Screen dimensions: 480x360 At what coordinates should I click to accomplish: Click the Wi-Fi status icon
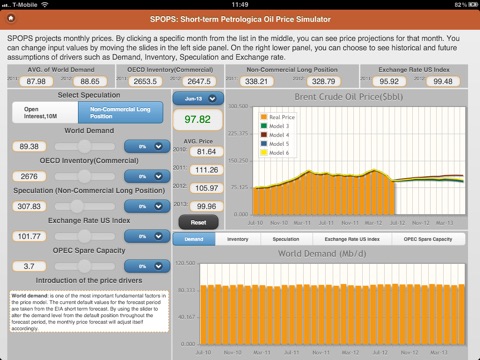45,4
